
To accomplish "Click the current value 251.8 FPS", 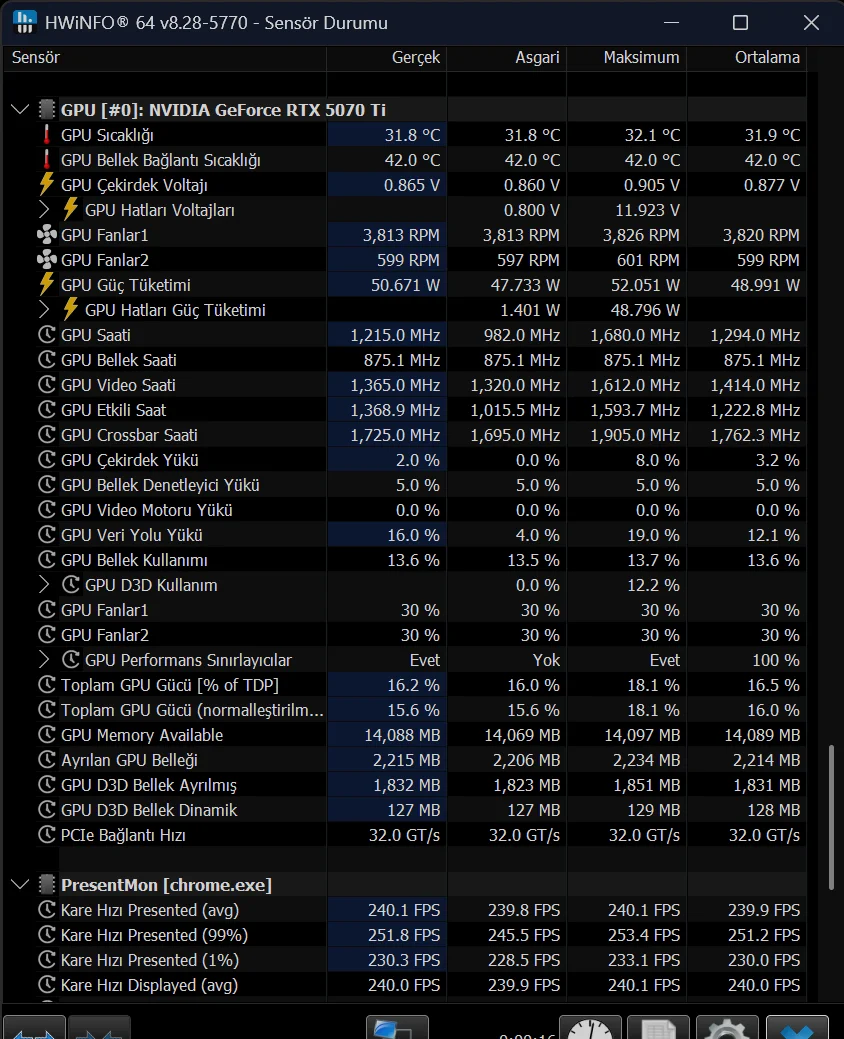I will (x=404, y=935).
